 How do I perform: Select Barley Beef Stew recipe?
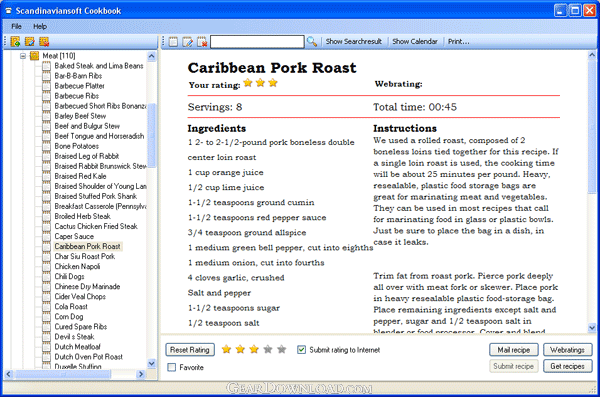tap(80, 116)
